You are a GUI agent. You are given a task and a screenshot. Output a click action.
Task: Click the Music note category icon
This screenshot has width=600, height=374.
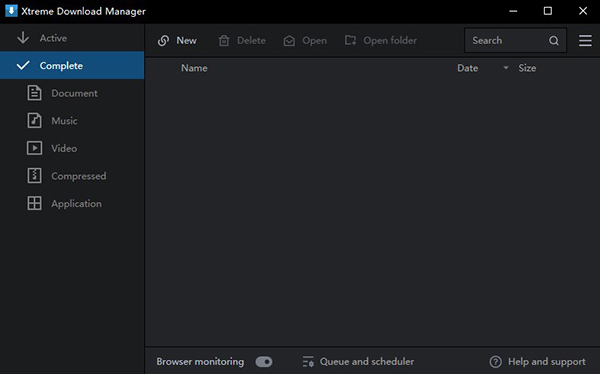coord(34,121)
